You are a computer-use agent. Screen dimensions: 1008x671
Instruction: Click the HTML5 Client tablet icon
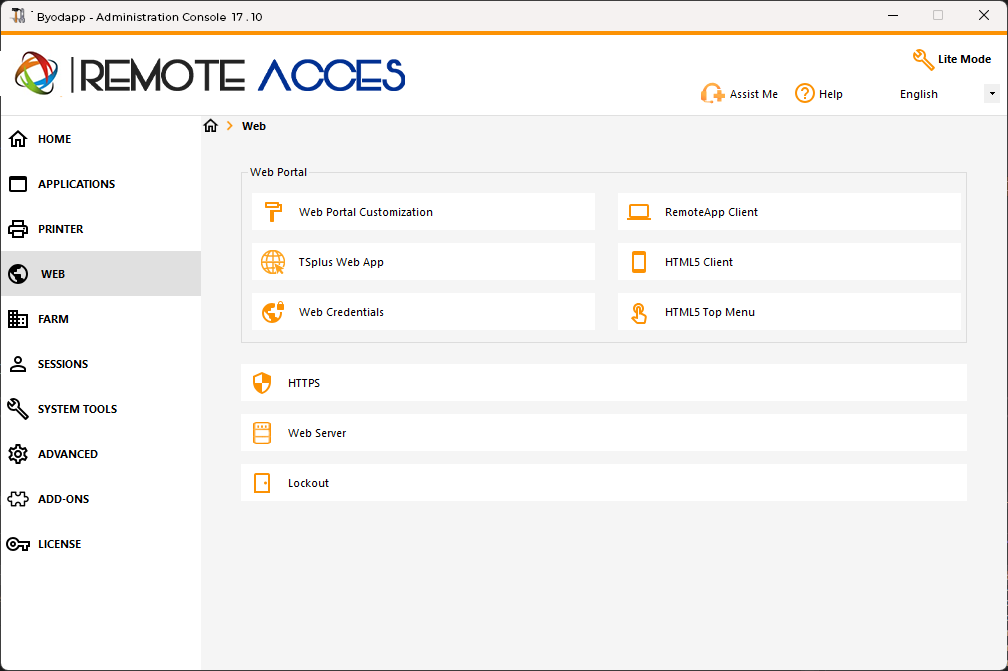(x=639, y=262)
